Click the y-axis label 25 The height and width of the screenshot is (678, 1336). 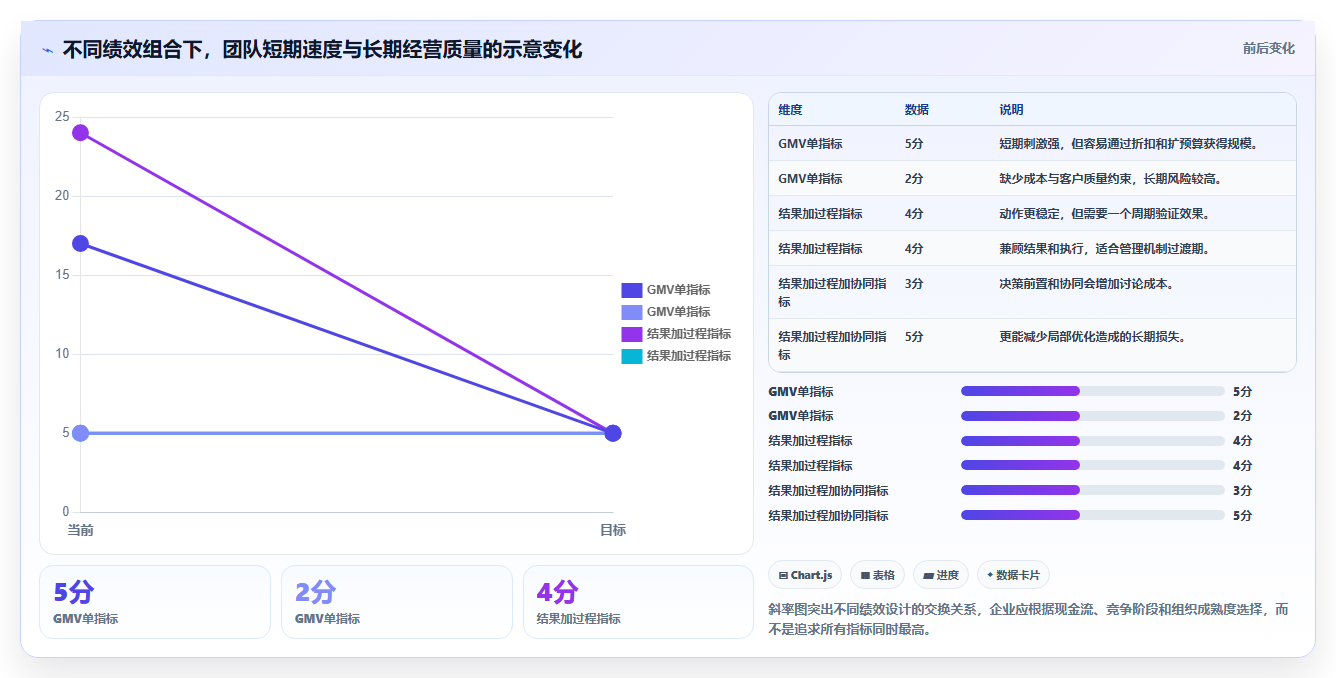[62, 117]
